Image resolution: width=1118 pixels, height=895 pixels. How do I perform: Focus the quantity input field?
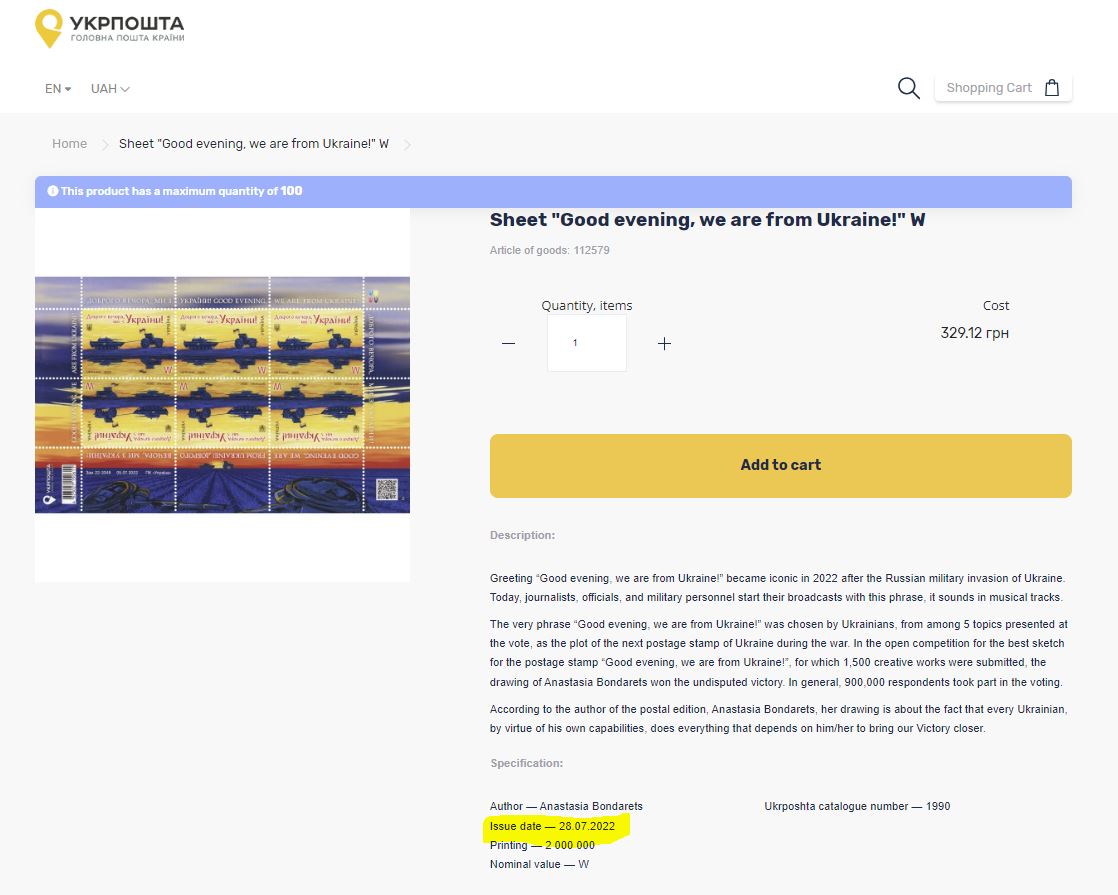pyautogui.click(x=587, y=343)
